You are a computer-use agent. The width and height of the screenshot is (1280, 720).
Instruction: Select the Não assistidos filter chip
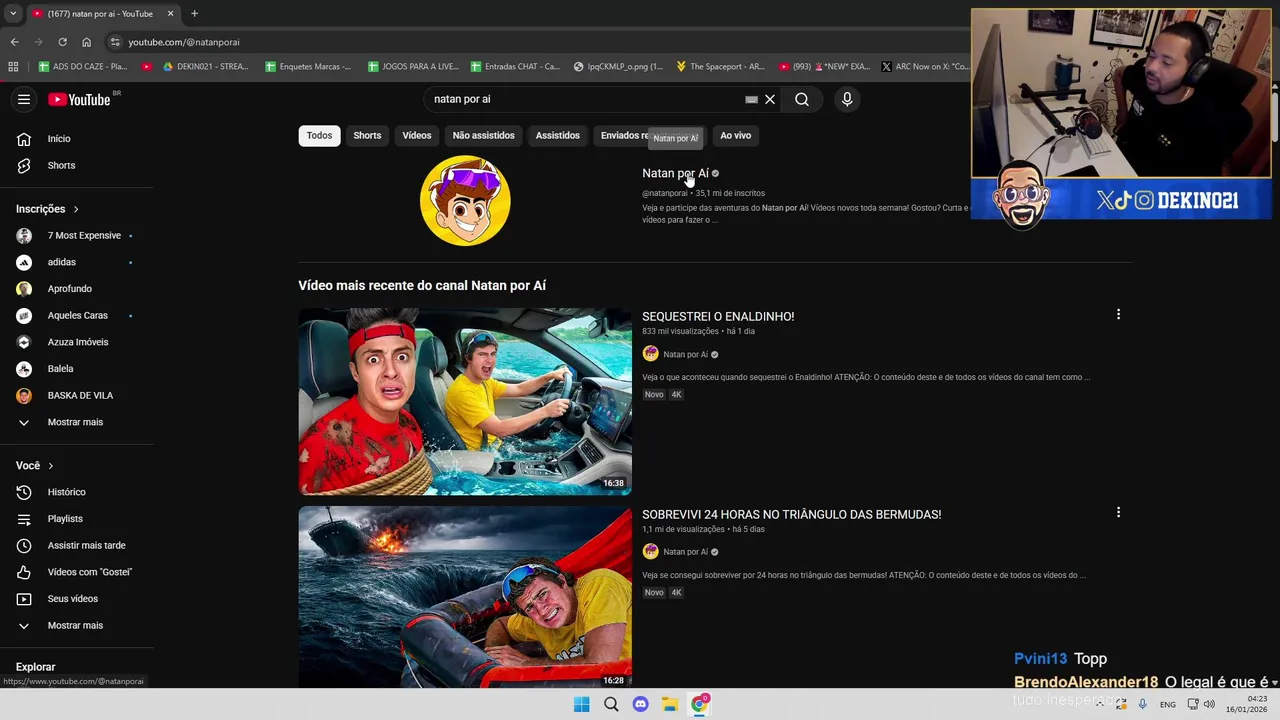click(483, 136)
